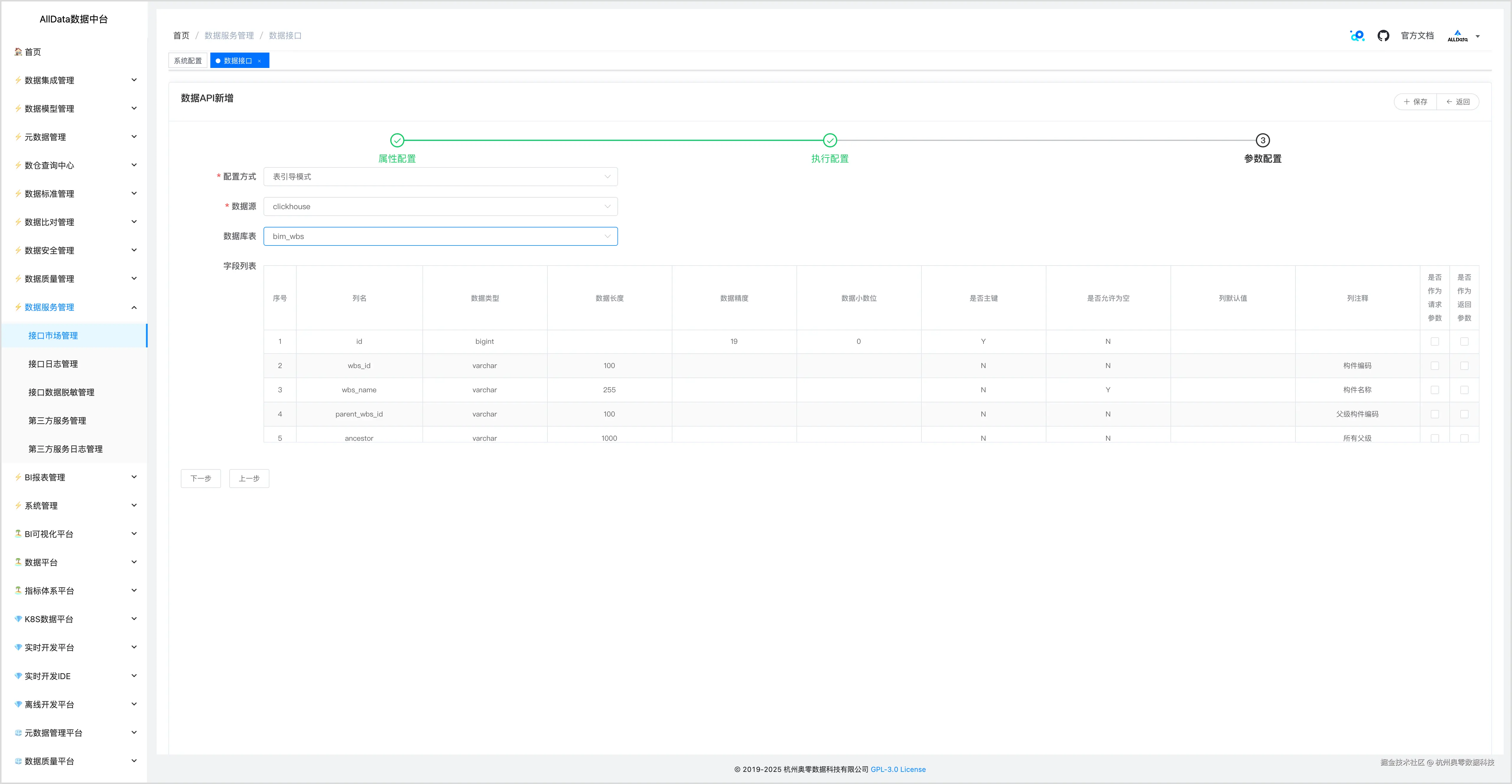The image size is (1512, 784).
Task: Click the icon next to 数据质量平台
Action: click(18, 761)
